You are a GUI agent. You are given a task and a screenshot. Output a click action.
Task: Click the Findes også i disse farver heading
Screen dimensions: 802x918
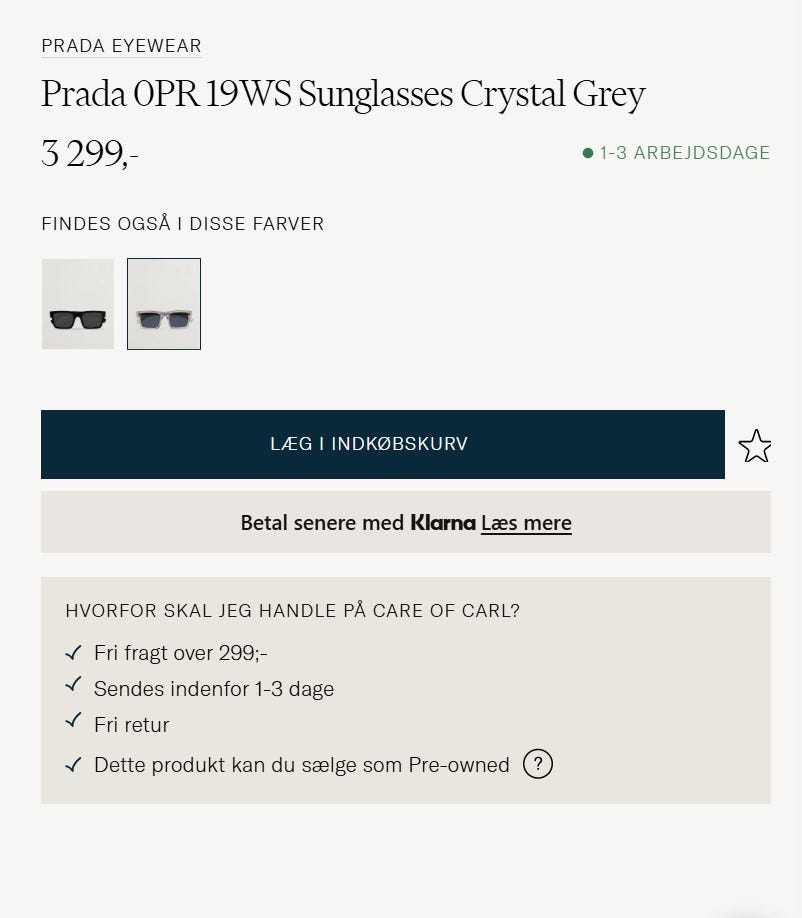[x=183, y=224]
